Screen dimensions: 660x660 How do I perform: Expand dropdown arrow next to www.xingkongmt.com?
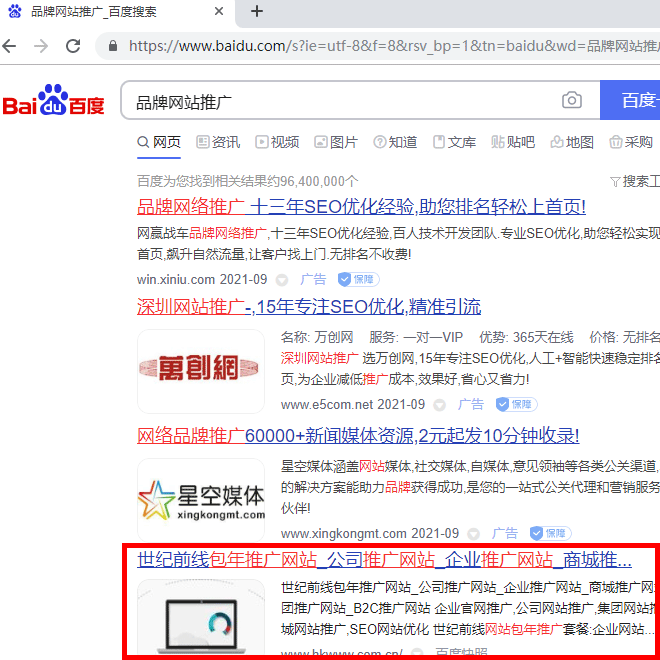474,534
